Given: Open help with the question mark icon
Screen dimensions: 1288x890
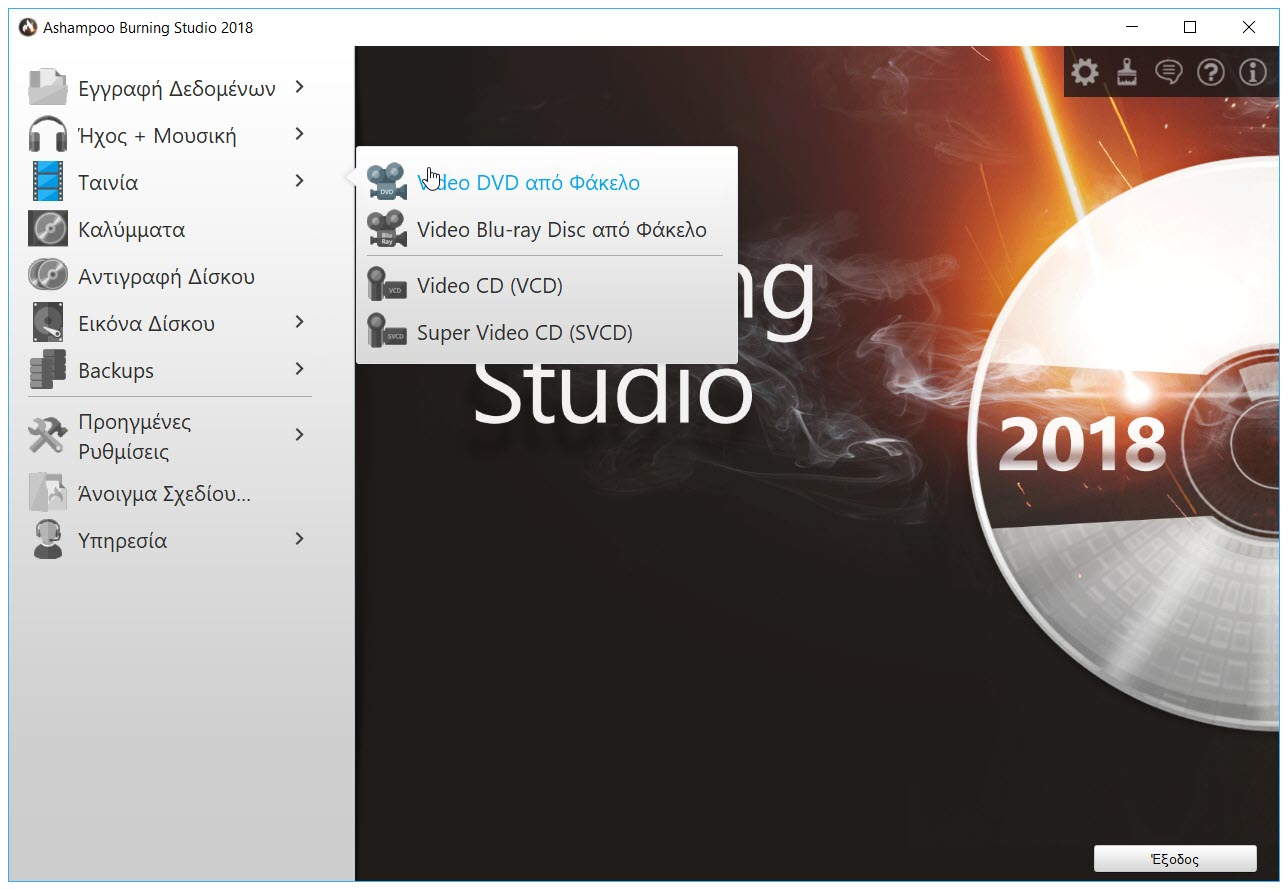Looking at the screenshot, I should [1211, 72].
